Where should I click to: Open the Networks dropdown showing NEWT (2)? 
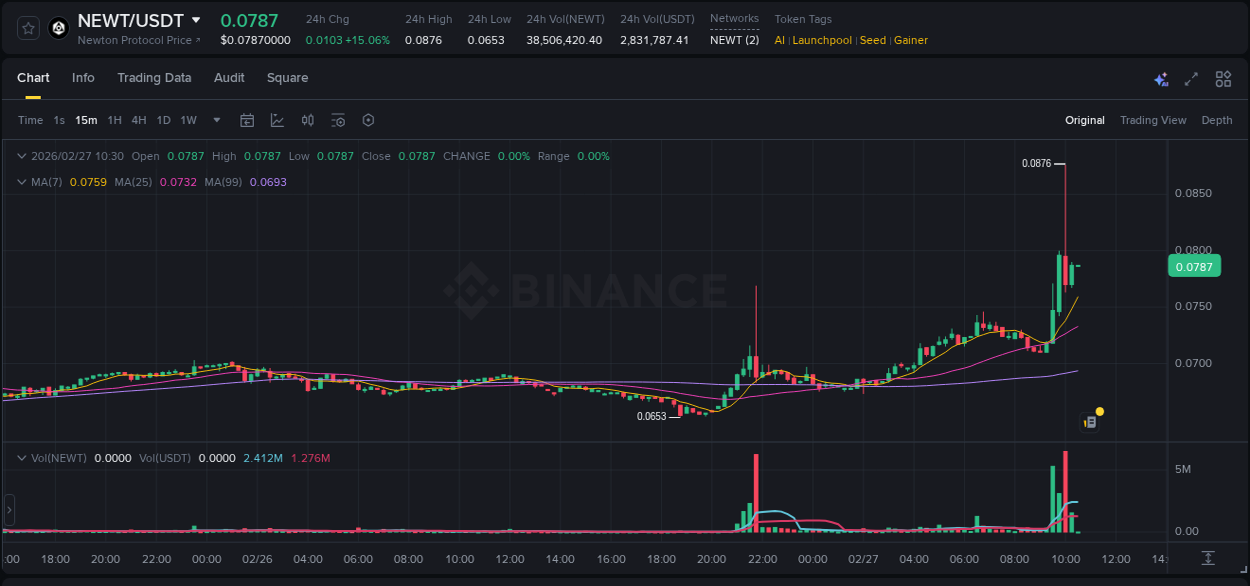734,40
